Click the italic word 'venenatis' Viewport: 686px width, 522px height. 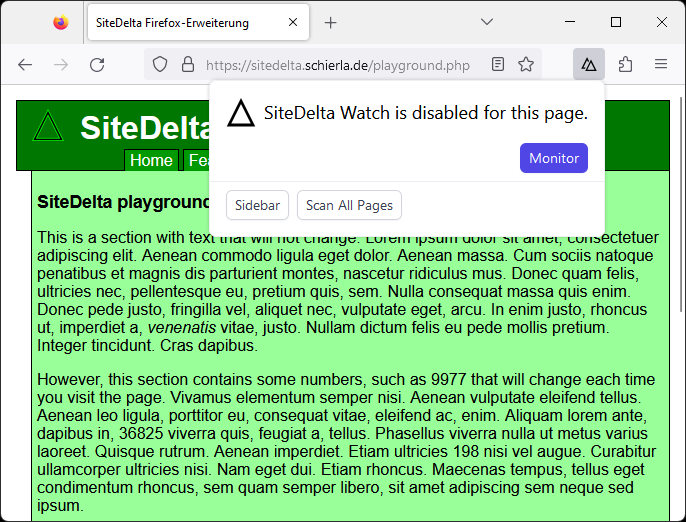pos(182,327)
